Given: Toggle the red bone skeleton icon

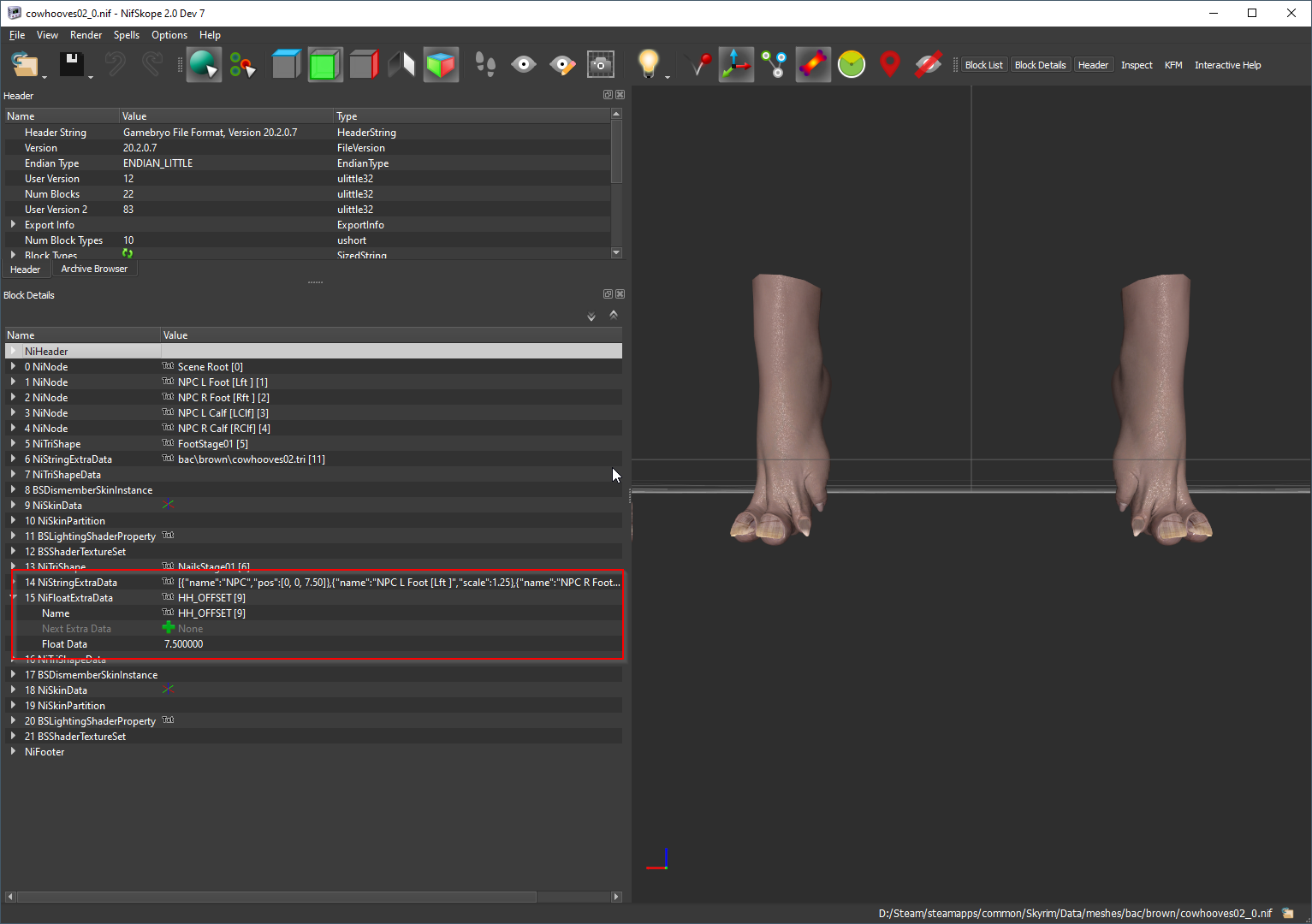Looking at the screenshot, I should [813, 65].
